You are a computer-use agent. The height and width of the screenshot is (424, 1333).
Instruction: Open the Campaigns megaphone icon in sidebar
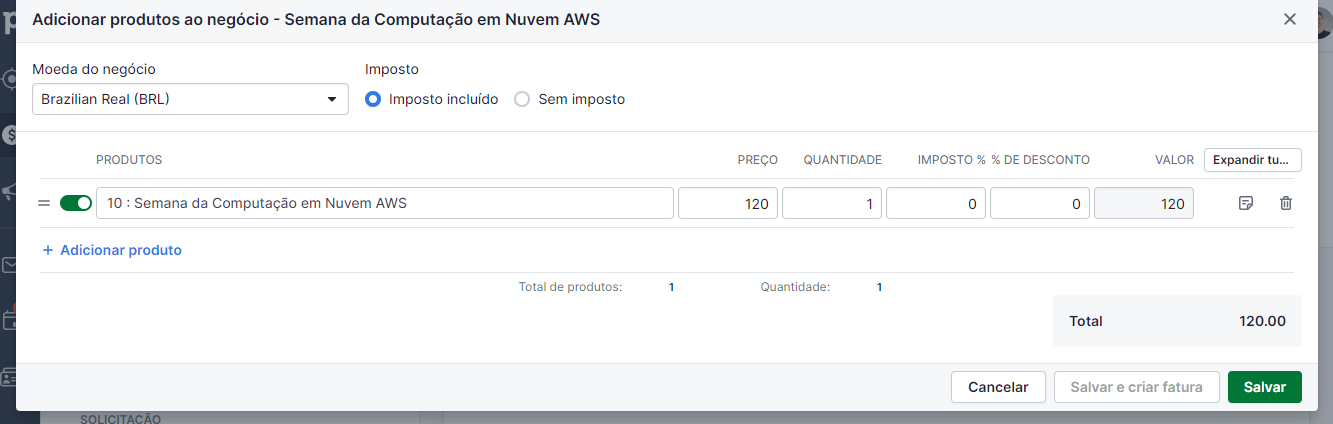(8, 190)
